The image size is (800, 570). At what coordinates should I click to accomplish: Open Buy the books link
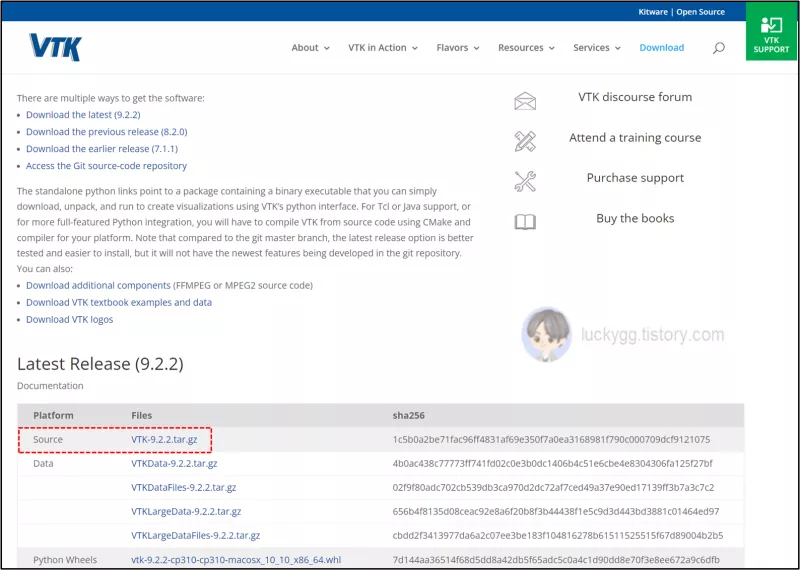pyautogui.click(x=635, y=218)
